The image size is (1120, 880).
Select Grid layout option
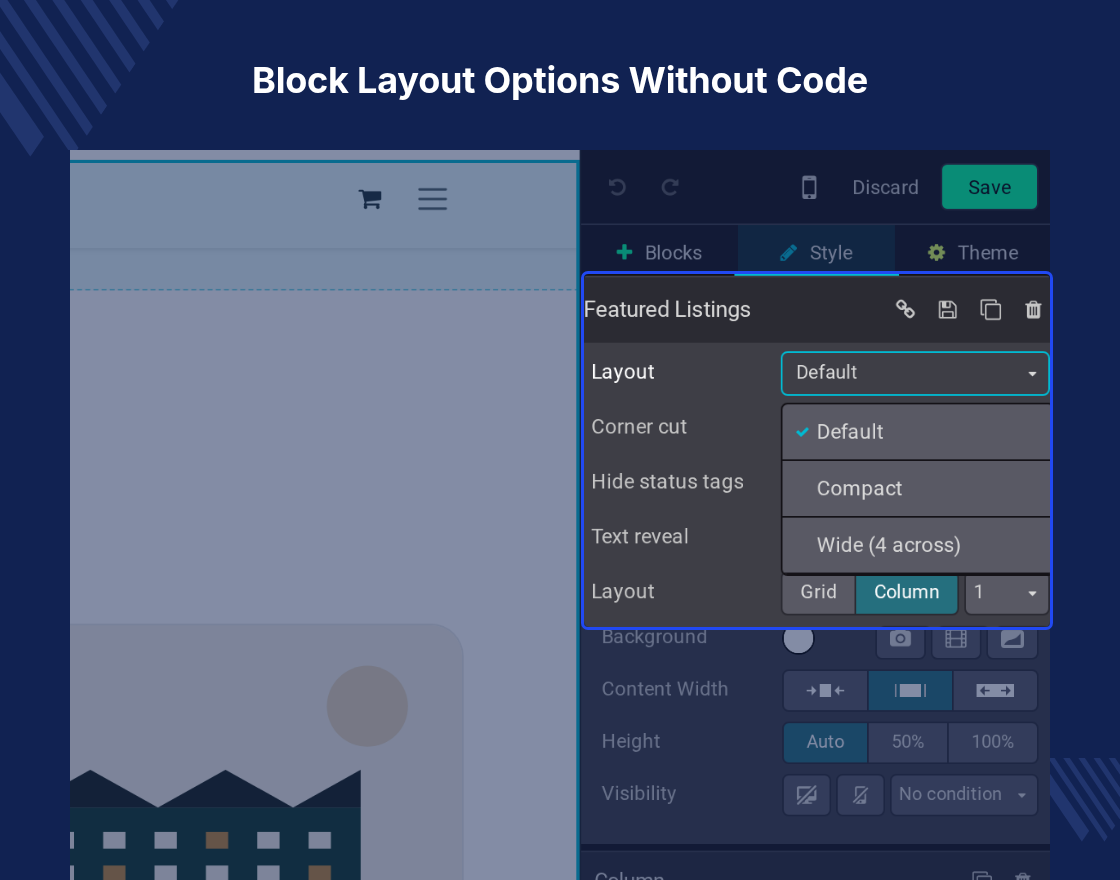(x=819, y=592)
